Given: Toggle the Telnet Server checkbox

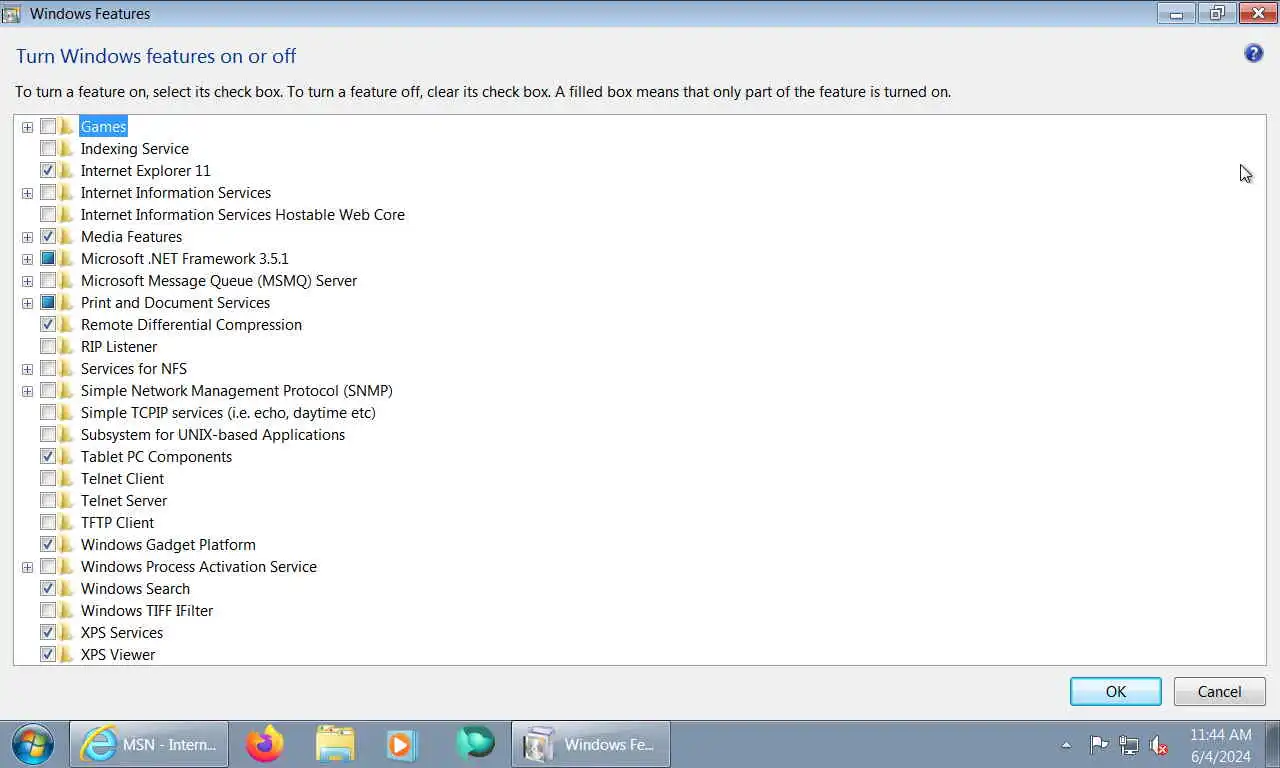Looking at the screenshot, I should click(x=48, y=501).
